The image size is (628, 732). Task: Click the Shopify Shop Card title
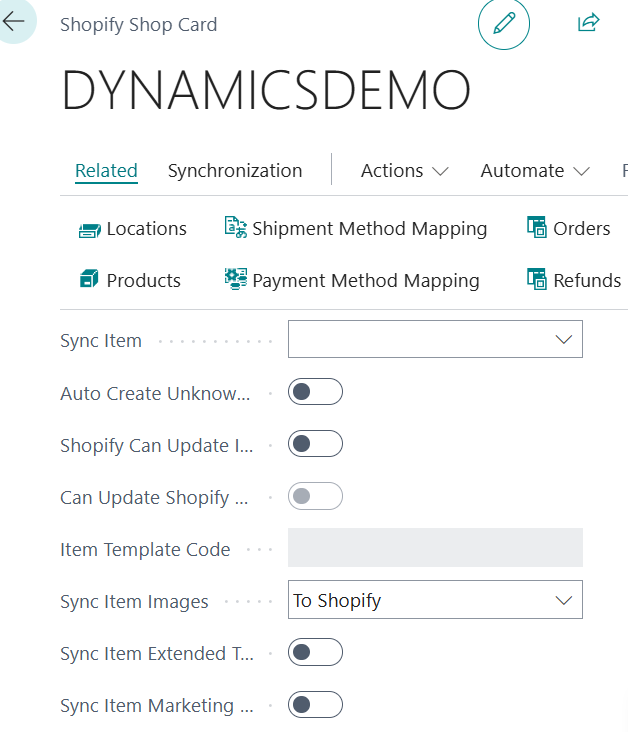coord(139,25)
